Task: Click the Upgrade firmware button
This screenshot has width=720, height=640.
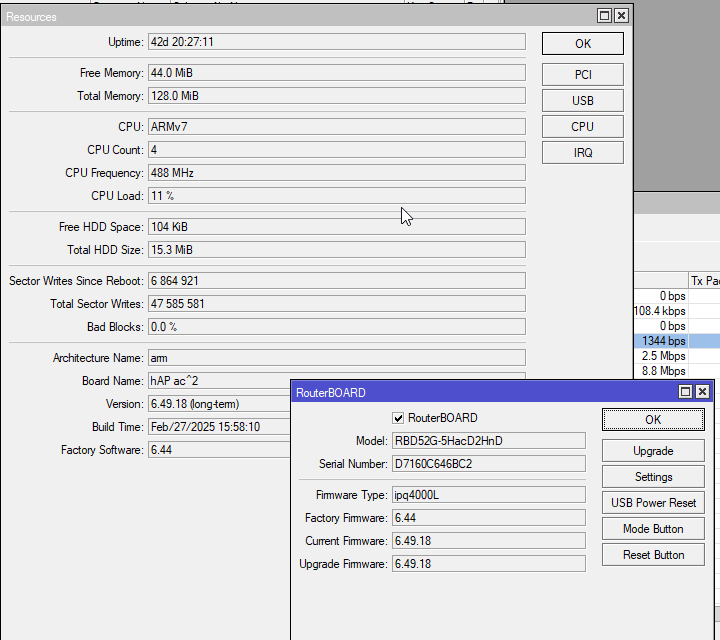Action: (x=653, y=451)
